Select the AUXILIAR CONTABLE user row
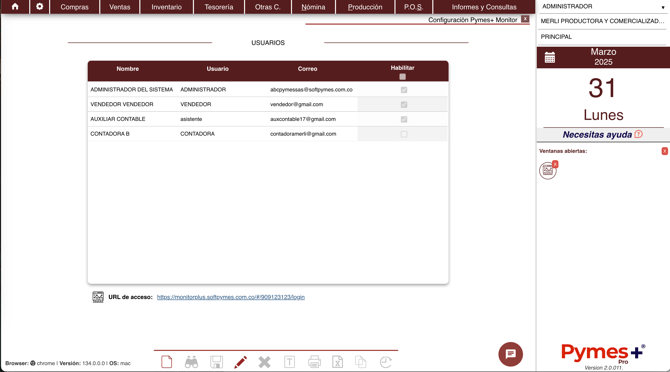Screen dimensions: 670x372 (268, 119)
